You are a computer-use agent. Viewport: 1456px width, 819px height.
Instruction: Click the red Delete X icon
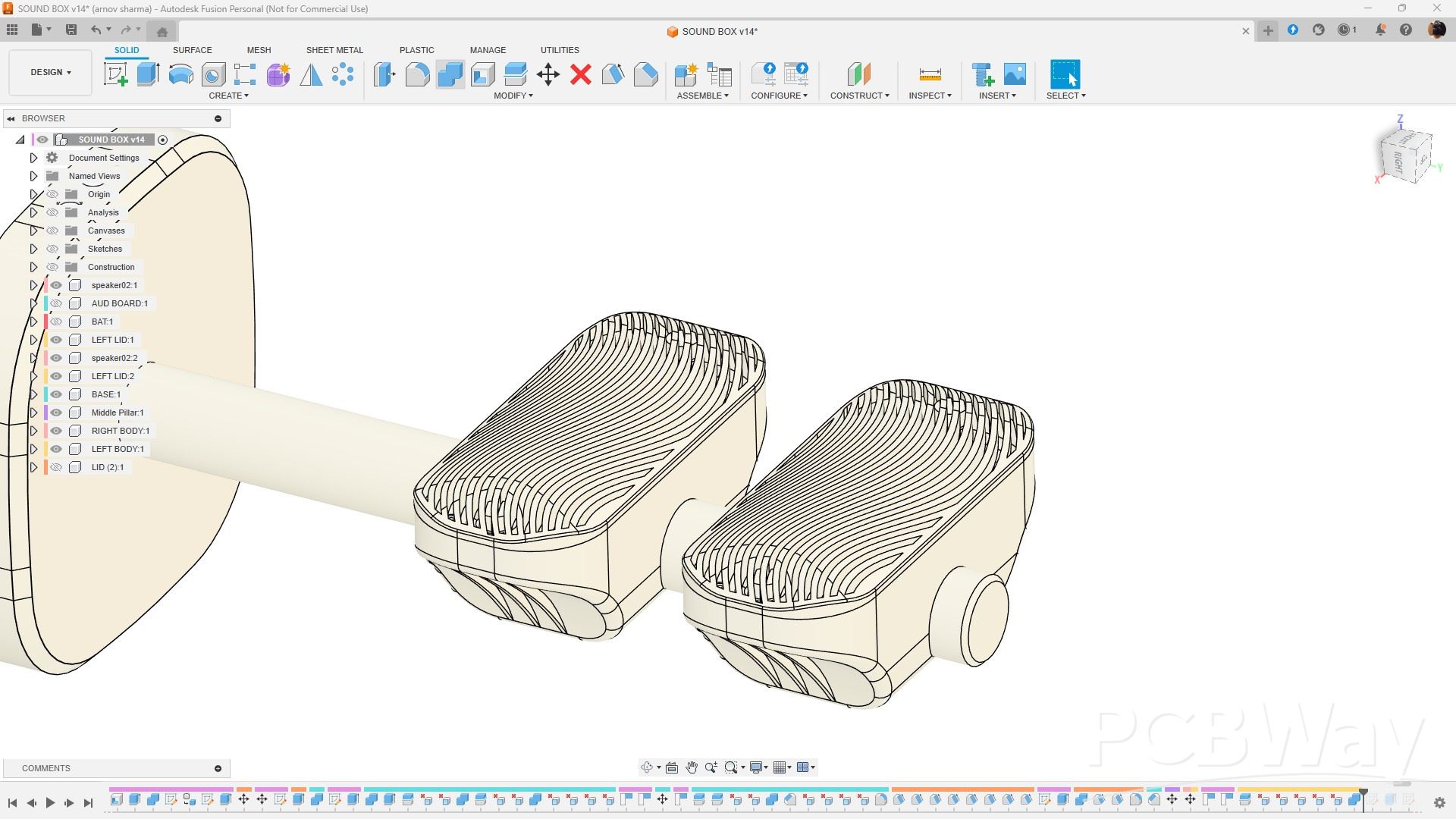pos(581,74)
